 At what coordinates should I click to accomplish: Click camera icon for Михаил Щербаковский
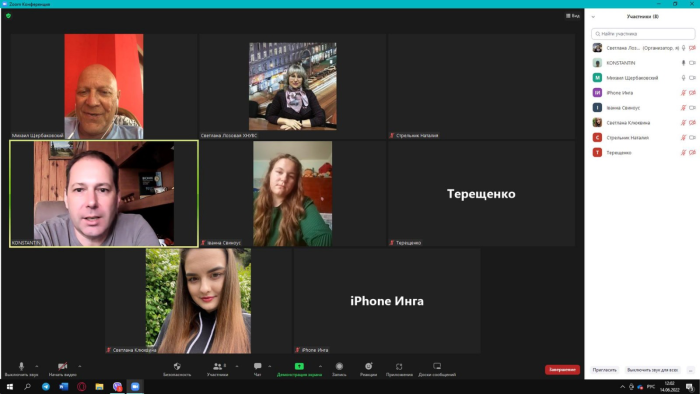[692, 78]
